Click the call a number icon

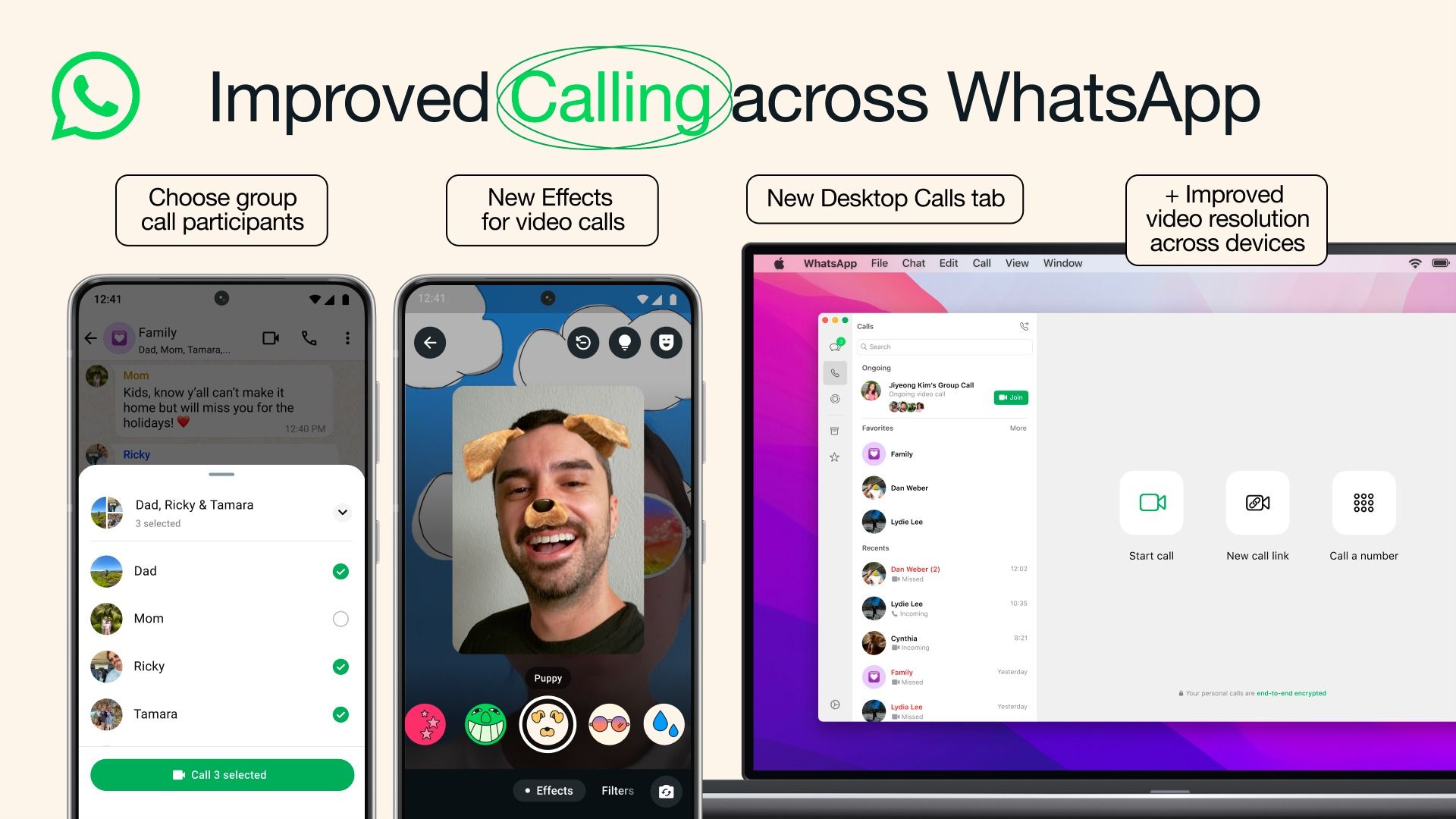1363,502
